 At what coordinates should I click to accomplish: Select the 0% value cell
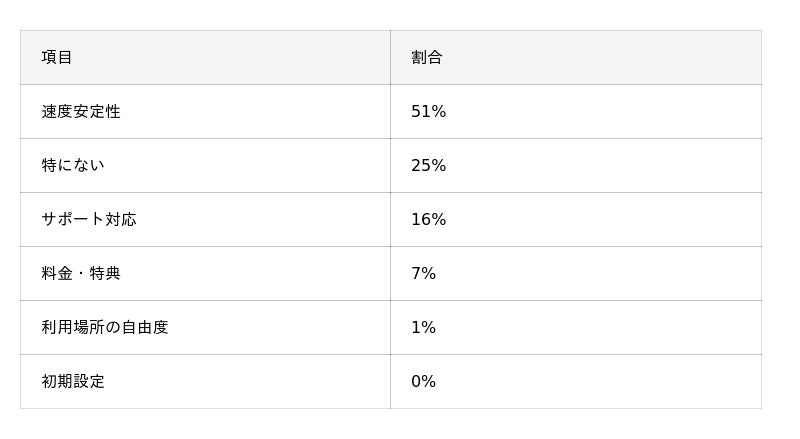point(423,381)
